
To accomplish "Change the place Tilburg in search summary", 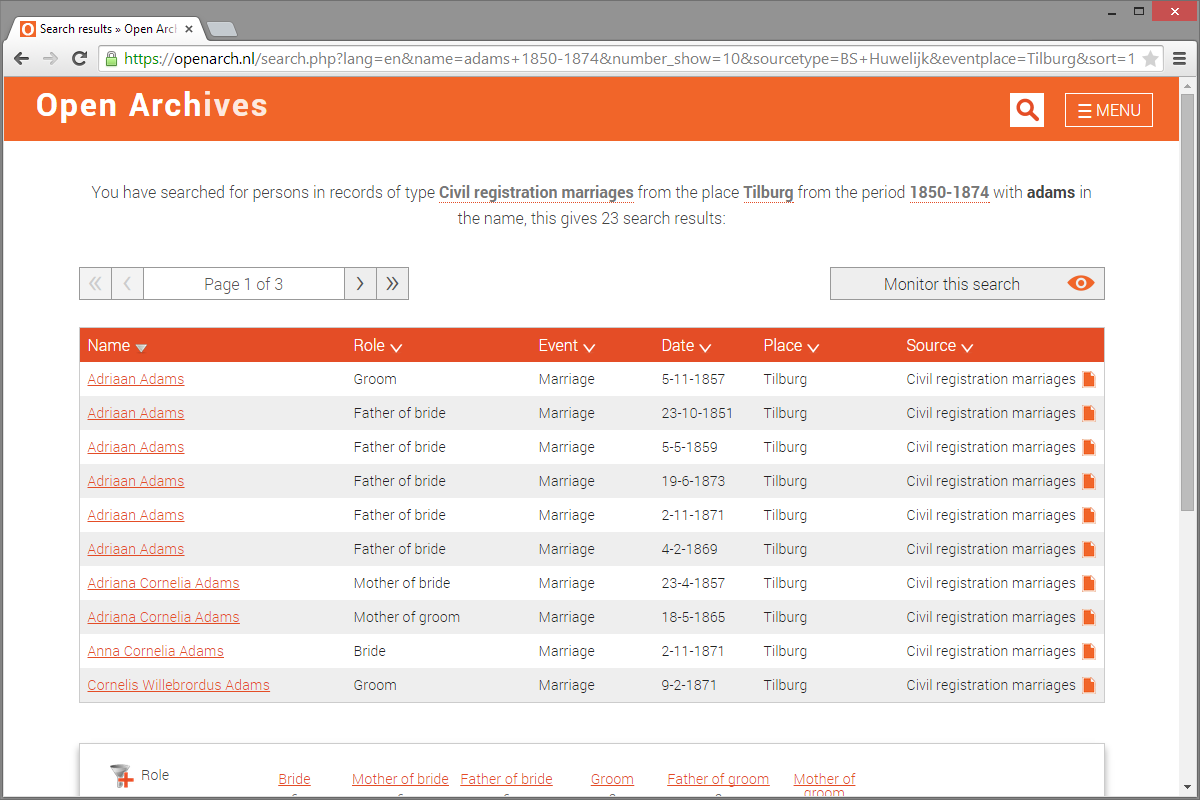I will point(768,192).
